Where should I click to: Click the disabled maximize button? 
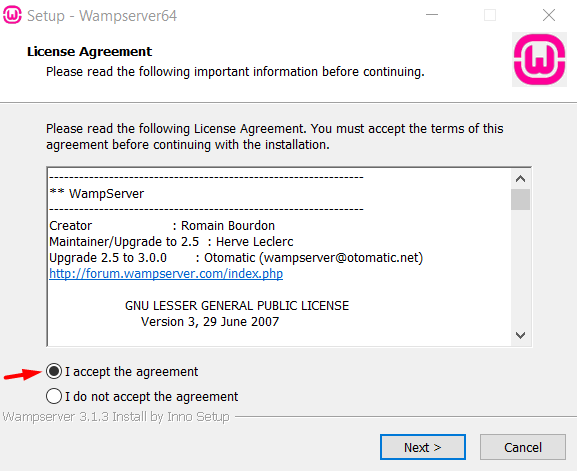coord(490,15)
